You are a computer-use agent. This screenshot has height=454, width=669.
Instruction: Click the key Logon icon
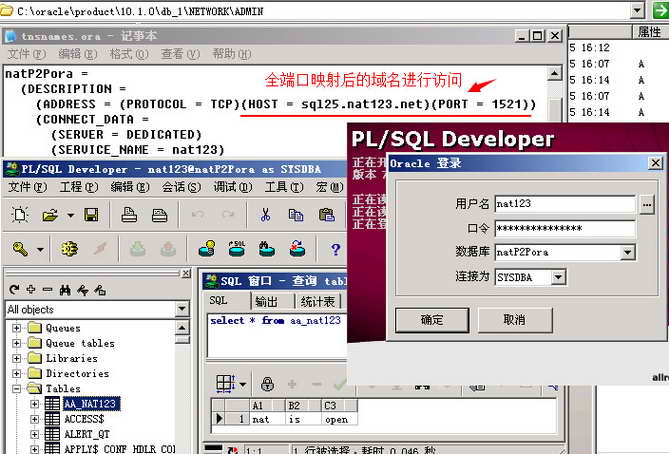click(20, 249)
